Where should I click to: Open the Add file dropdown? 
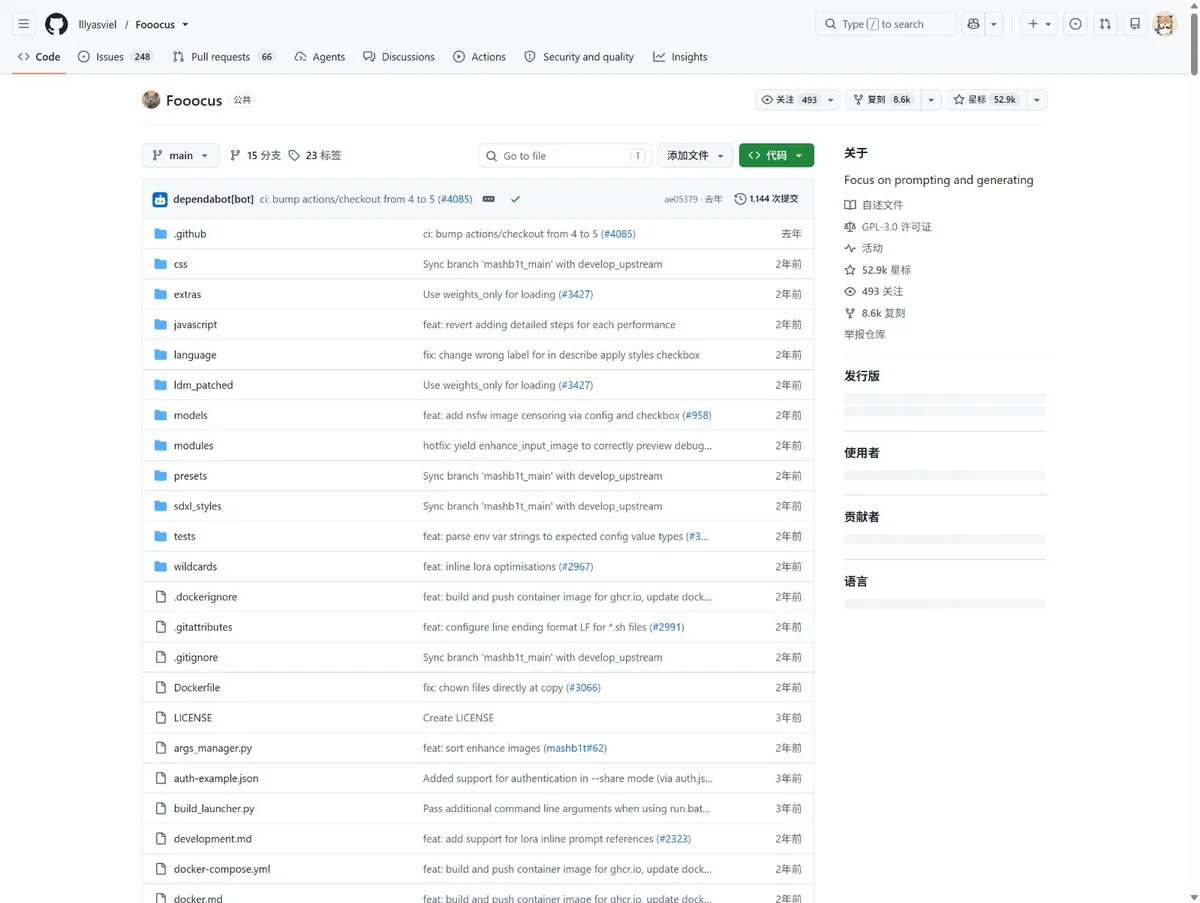point(695,155)
